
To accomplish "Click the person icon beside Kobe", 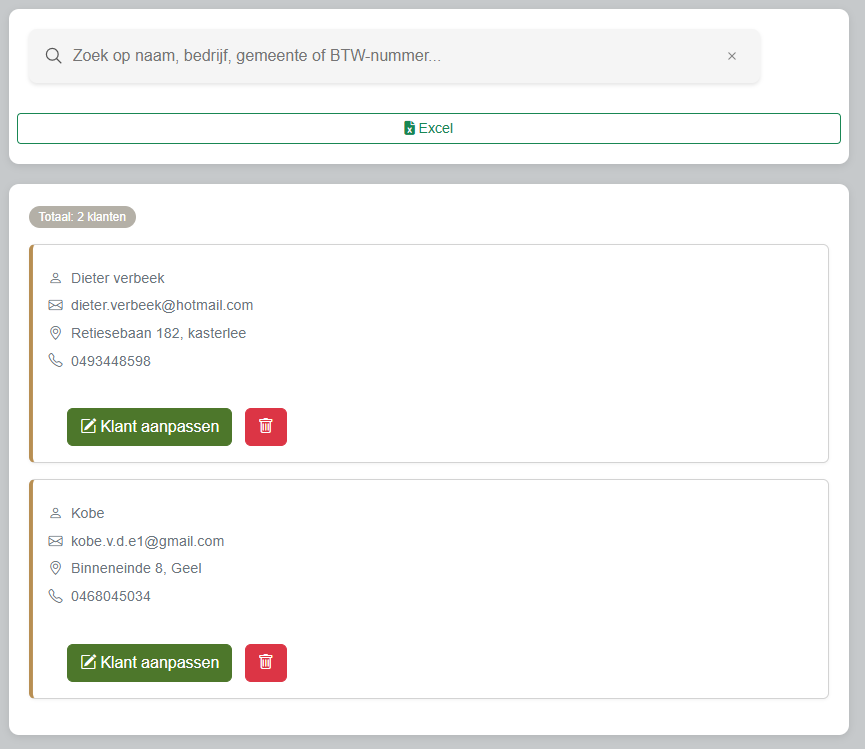I will 55,514.
